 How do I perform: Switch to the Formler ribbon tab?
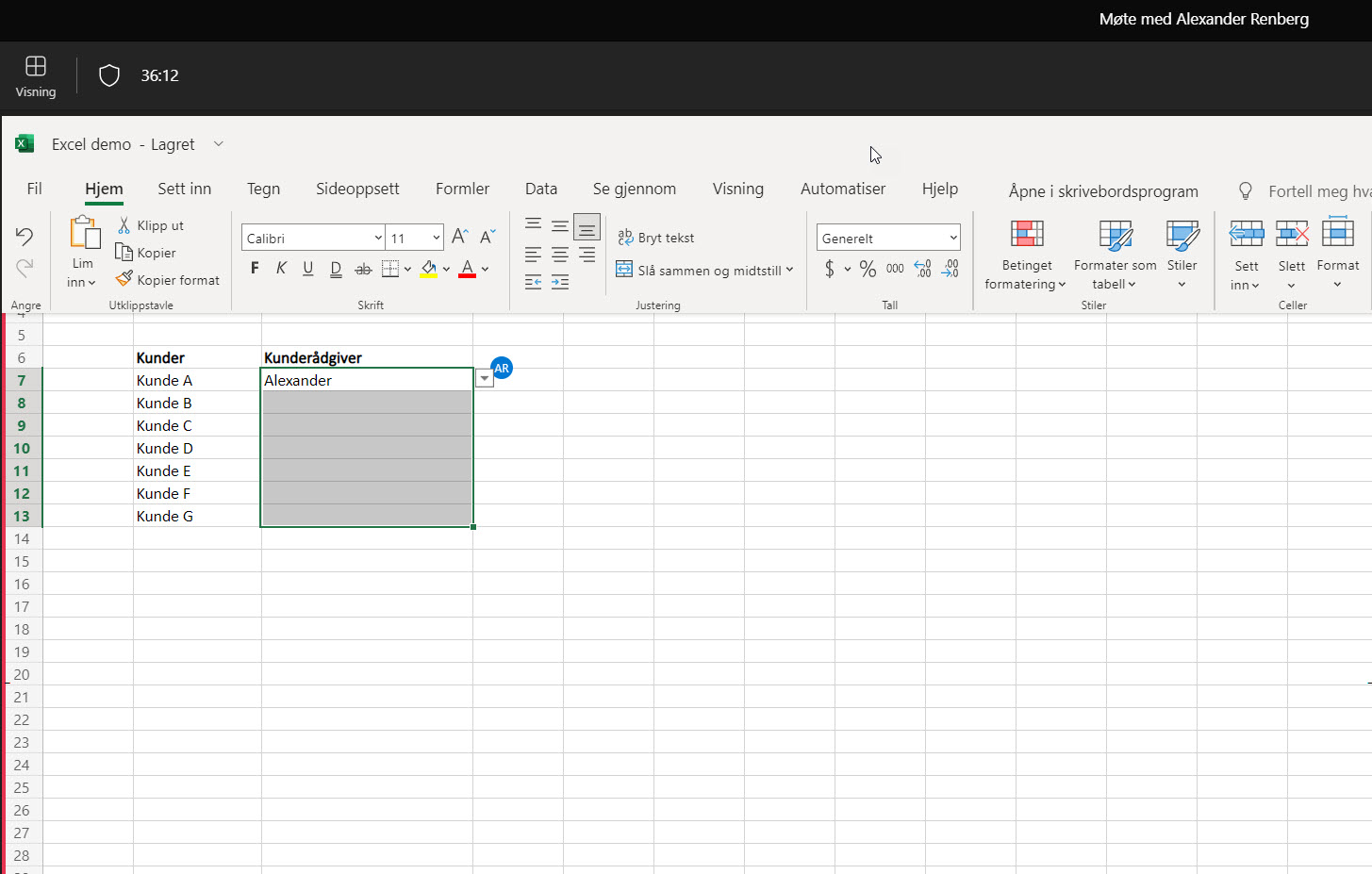point(462,189)
